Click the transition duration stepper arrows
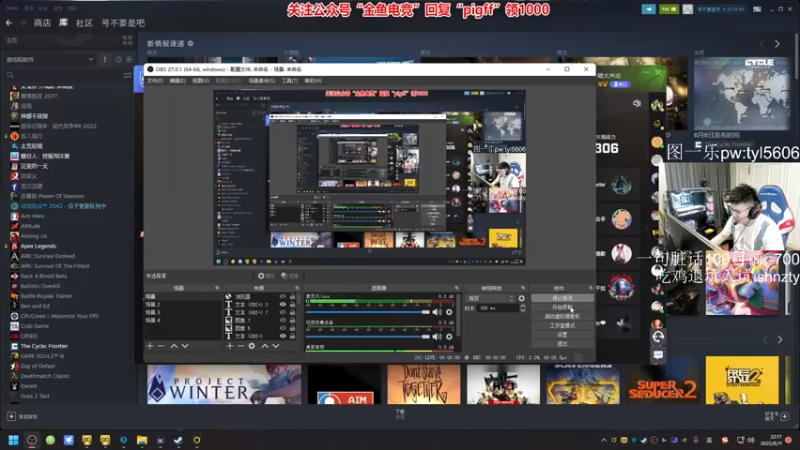 522,308
